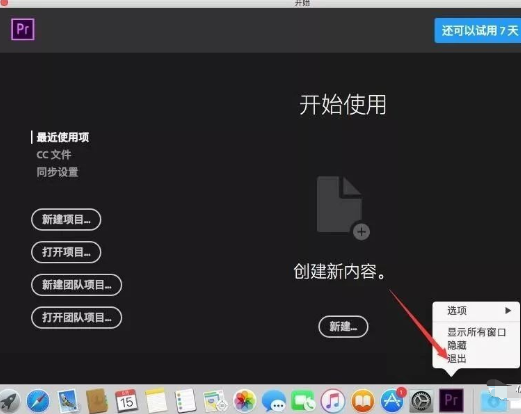Viewport: 521px width, 414px height.
Task: Open System Preferences gear in Dock
Action: 421,401
